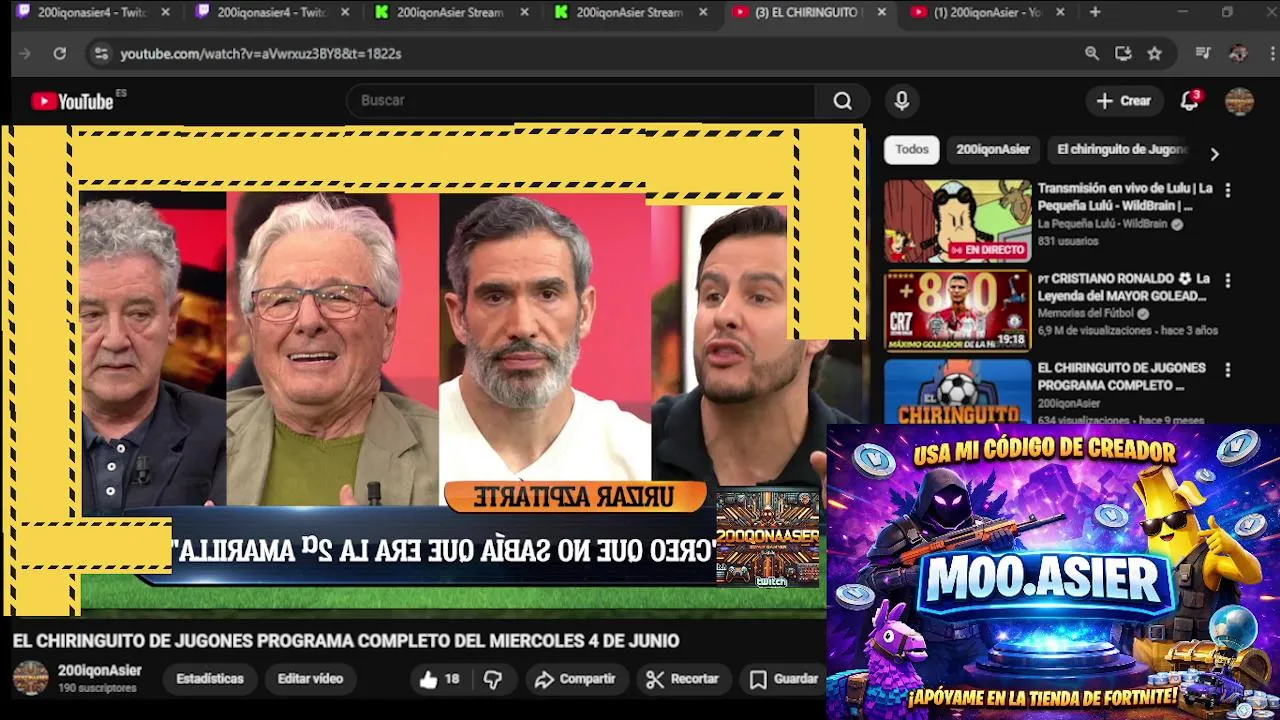This screenshot has width=1280, height=720.
Task: Click the Editar vídeo button
Action: point(310,679)
